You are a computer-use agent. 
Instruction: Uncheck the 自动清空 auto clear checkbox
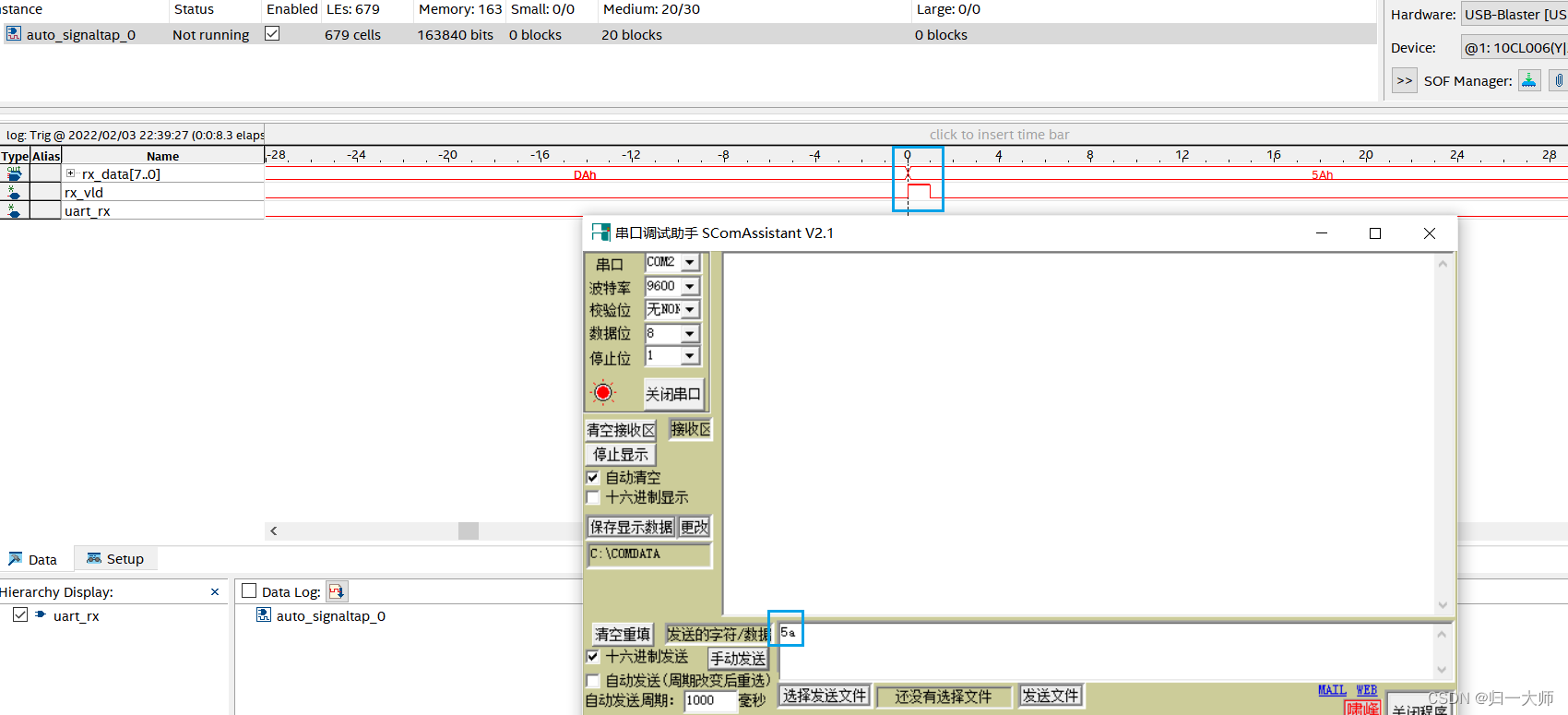593,478
